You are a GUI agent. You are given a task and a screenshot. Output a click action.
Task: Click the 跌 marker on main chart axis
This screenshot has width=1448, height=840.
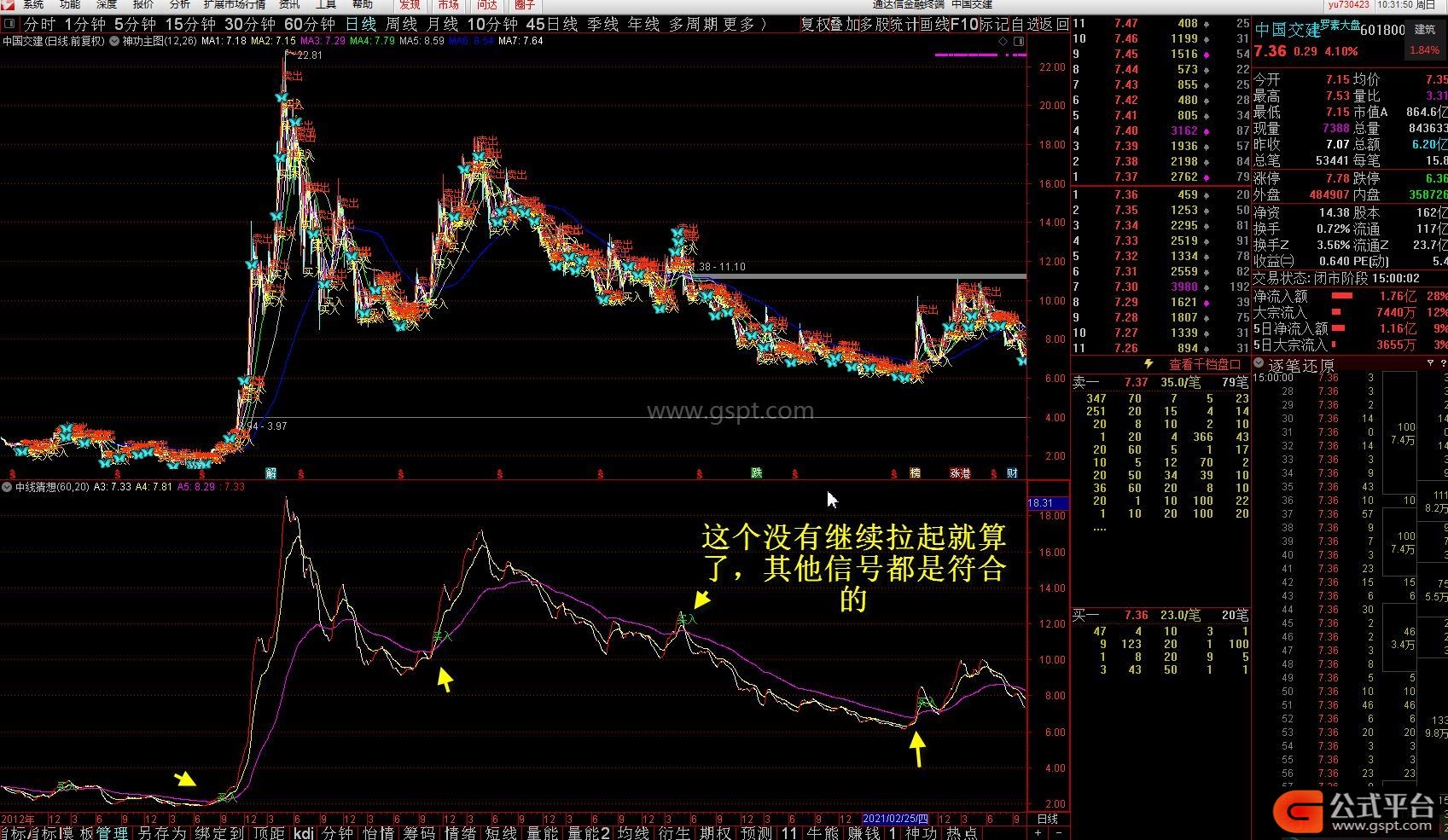(x=756, y=473)
